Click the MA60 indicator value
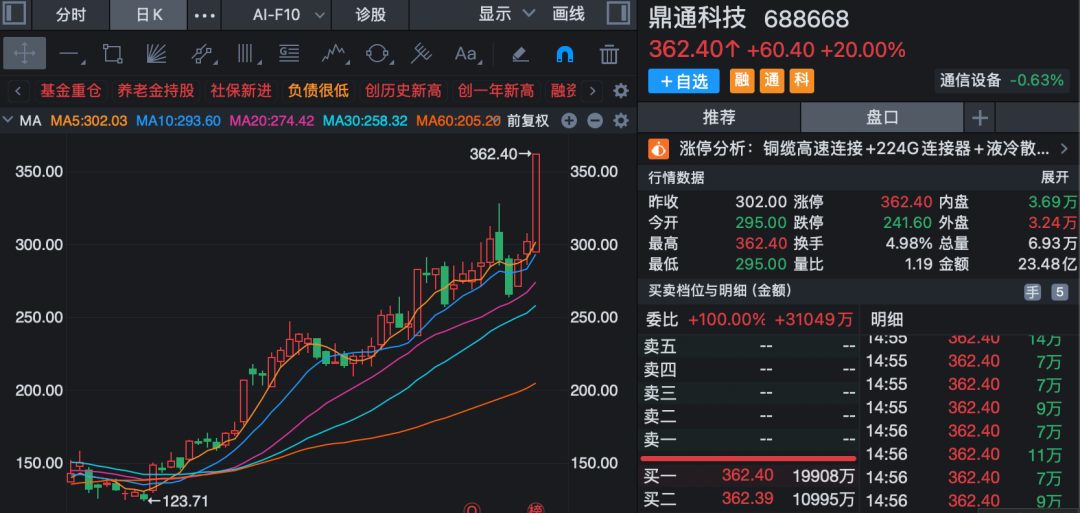Viewport: 1080px width, 513px height. pyautogui.click(x=458, y=121)
